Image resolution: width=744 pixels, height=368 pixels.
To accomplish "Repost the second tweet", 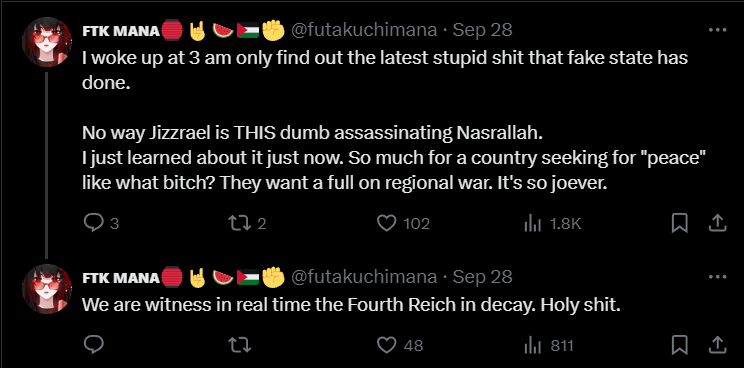I will [x=240, y=345].
